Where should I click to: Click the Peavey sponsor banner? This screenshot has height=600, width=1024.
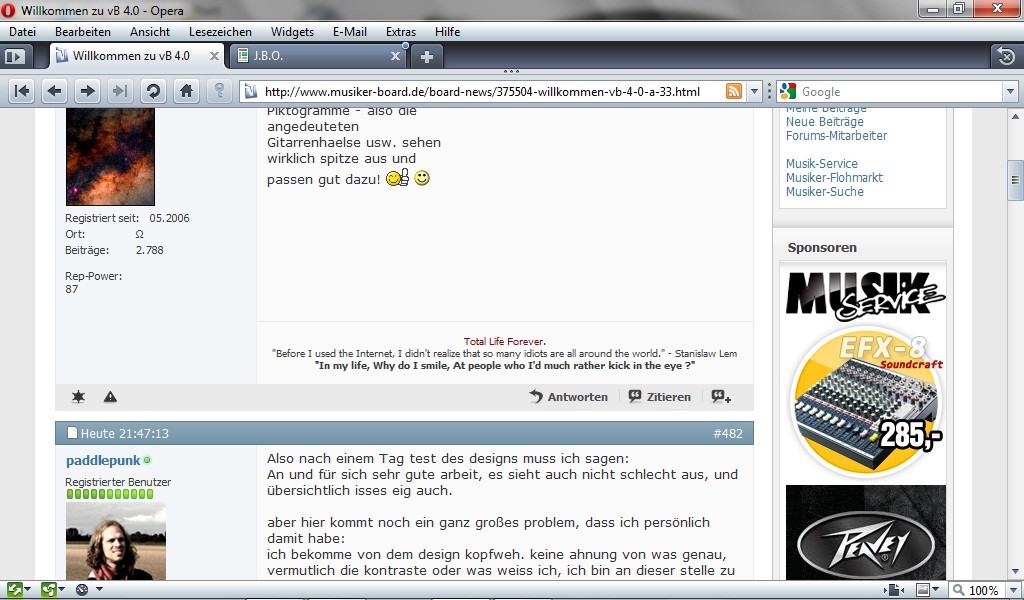865,532
